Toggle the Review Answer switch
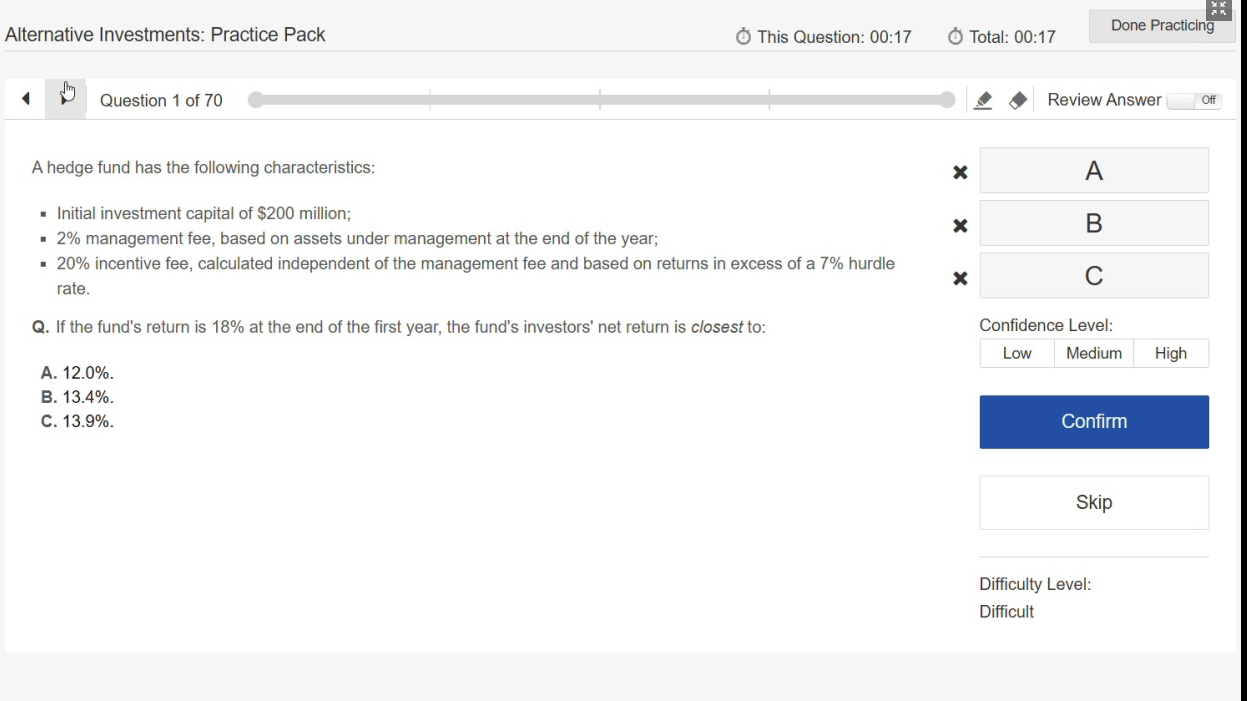1247x701 pixels. pyautogui.click(x=1195, y=100)
